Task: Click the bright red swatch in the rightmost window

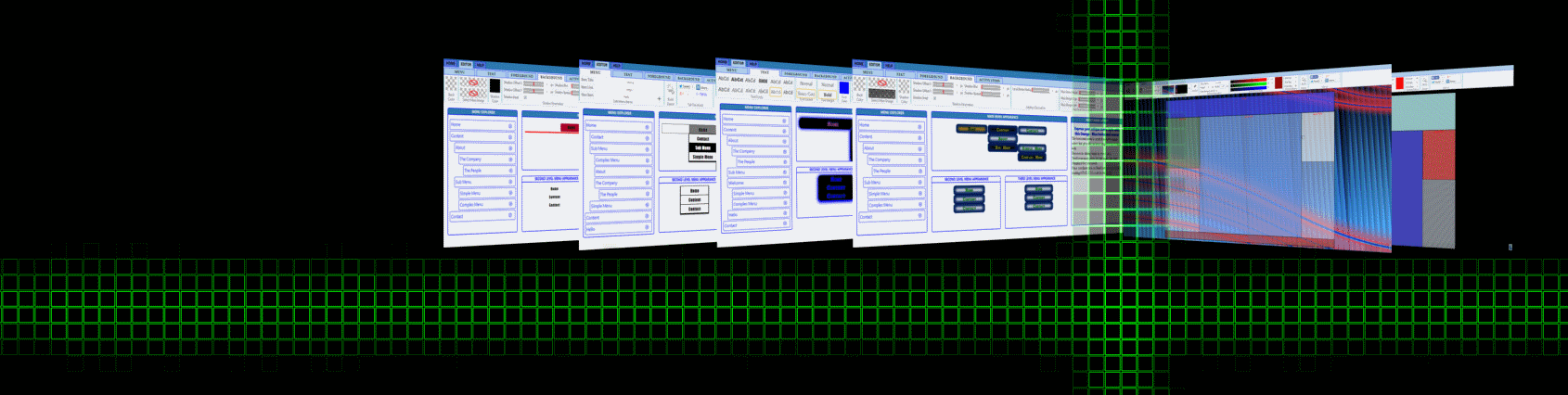Action: coord(1399,83)
